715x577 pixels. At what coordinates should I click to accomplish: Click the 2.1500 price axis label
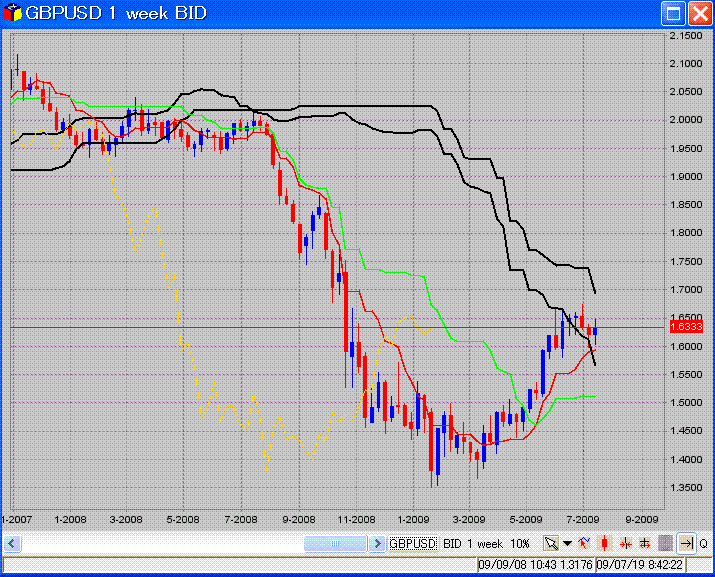(x=686, y=36)
